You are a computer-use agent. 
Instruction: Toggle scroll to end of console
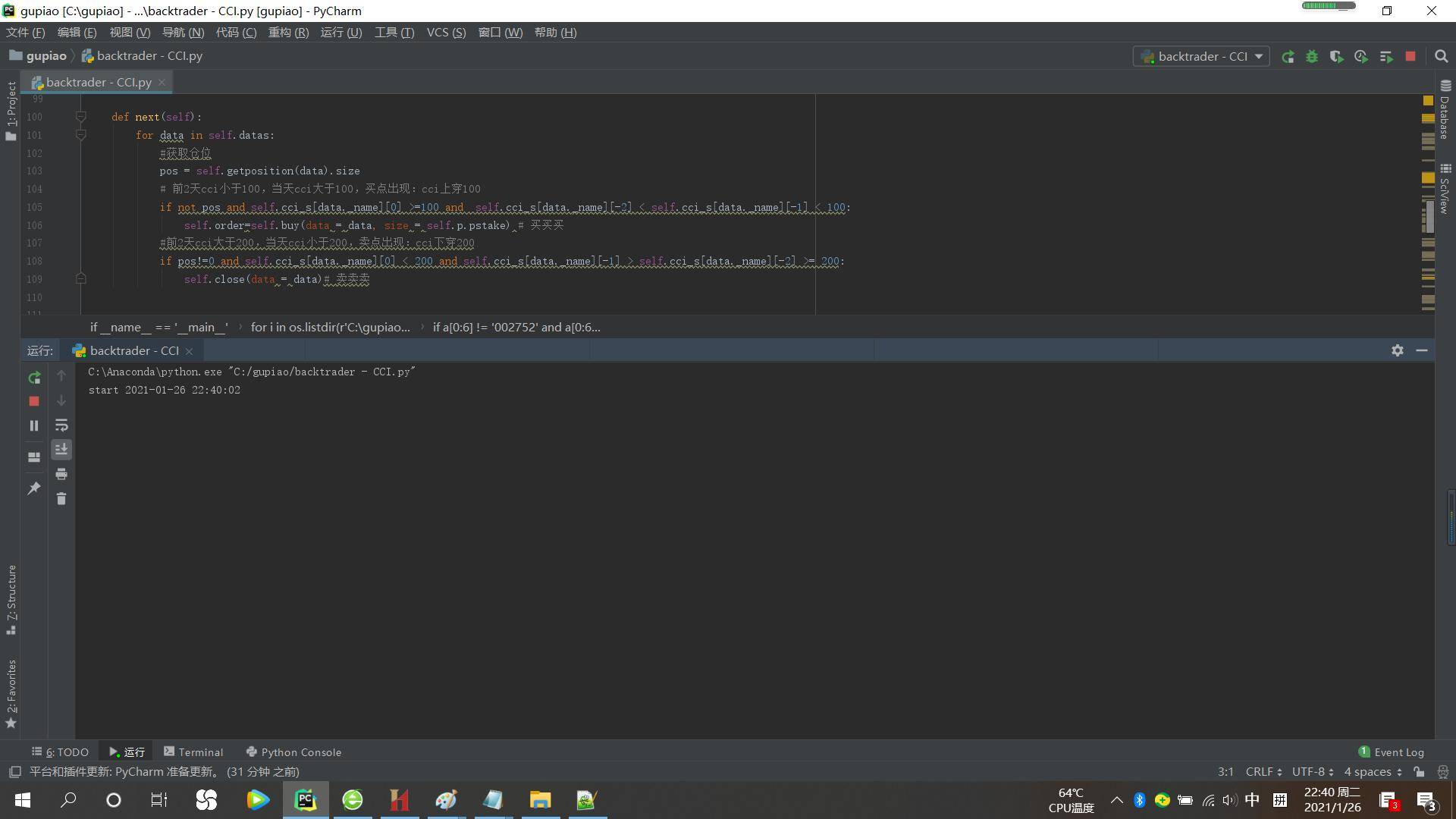point(61,450)
